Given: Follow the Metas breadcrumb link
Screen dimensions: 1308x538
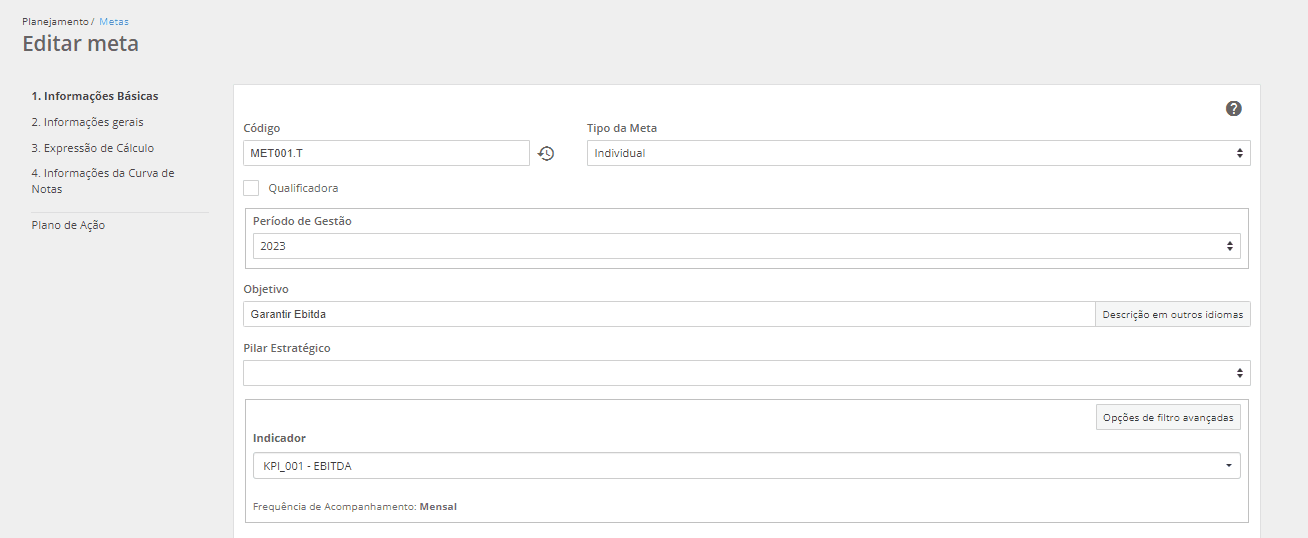Looking at the screenshot, I should tap(114, 21).
